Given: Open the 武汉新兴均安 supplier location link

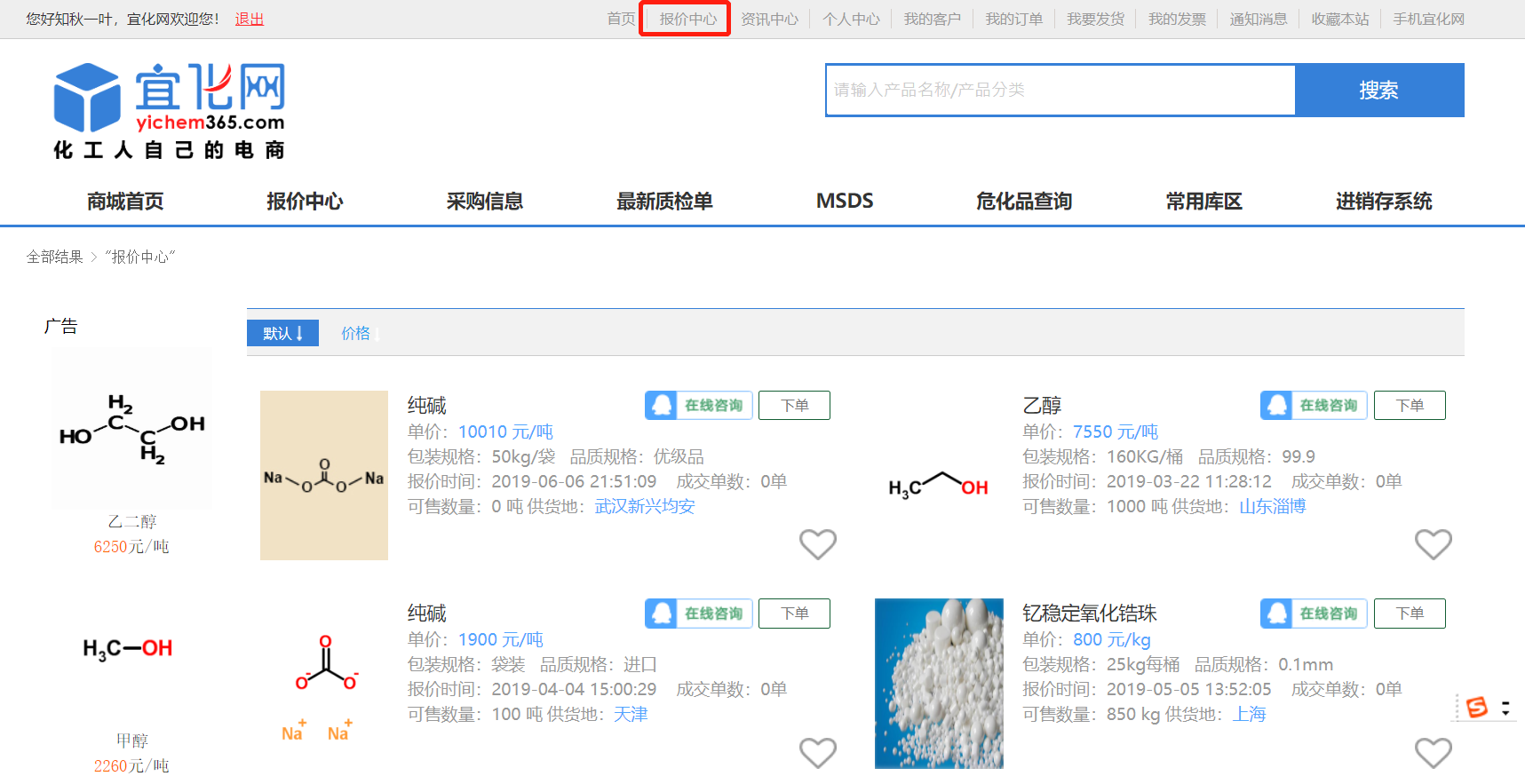Looking at the screenshot, I should (644, 506).
